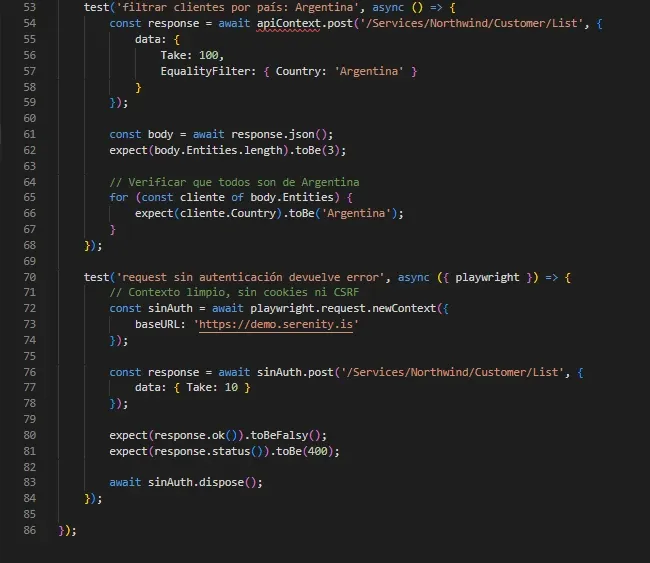Click toBeFalsy() assertion on line 80
The height and width of the screenshot is (563, 650).
[x=285, y=435]
